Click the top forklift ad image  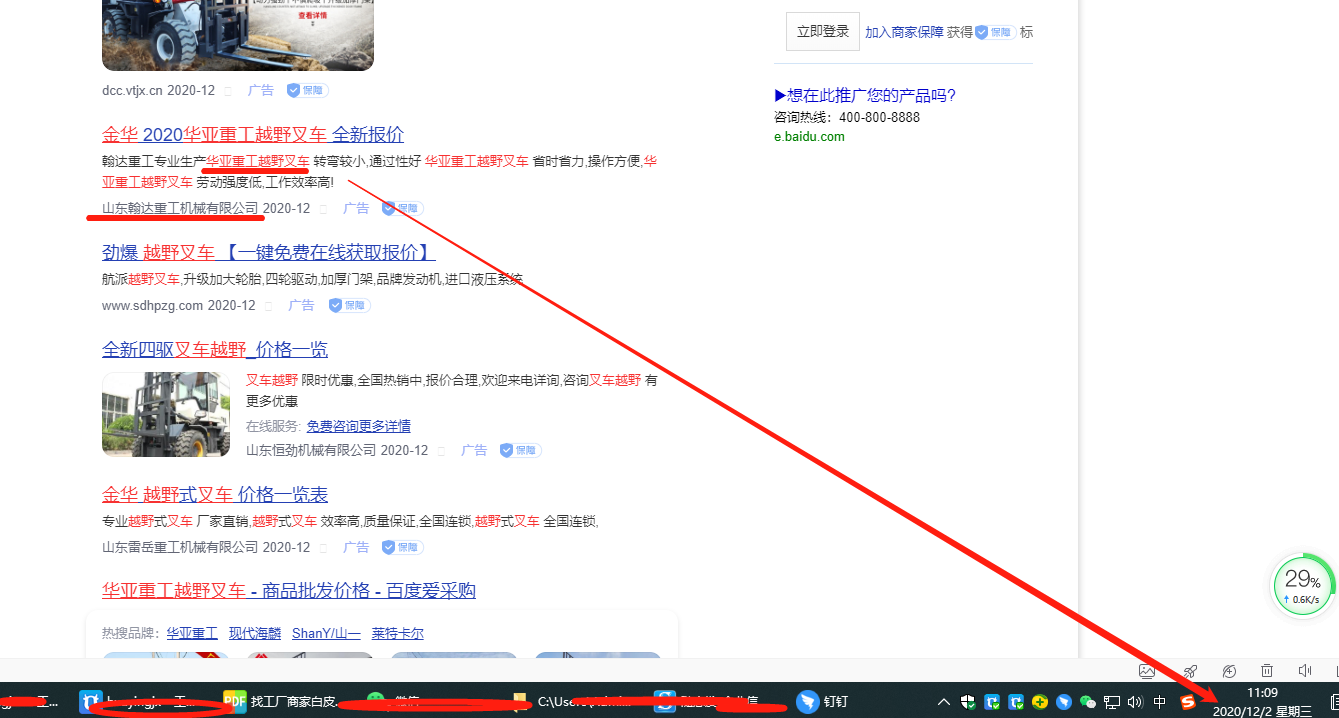pyautogui.click(x=238, y=35)
